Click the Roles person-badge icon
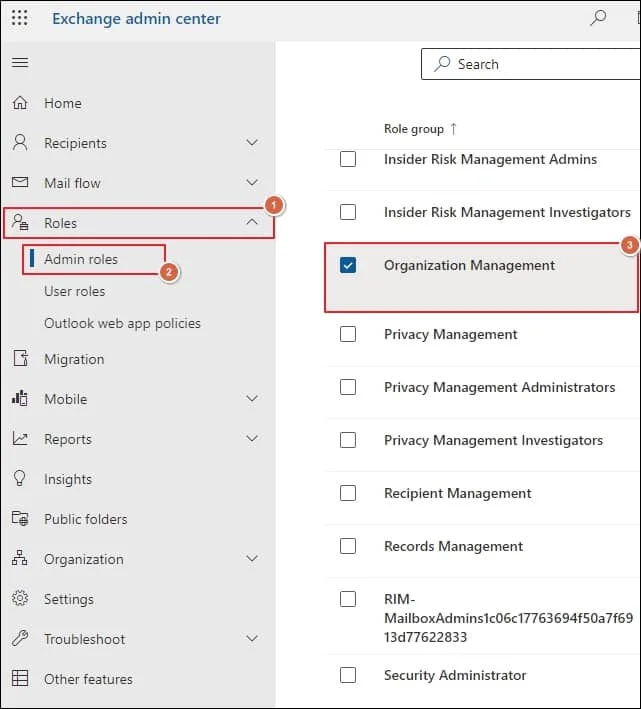The width and height of the screenshot is (641, 709). [x=20, y=223]
